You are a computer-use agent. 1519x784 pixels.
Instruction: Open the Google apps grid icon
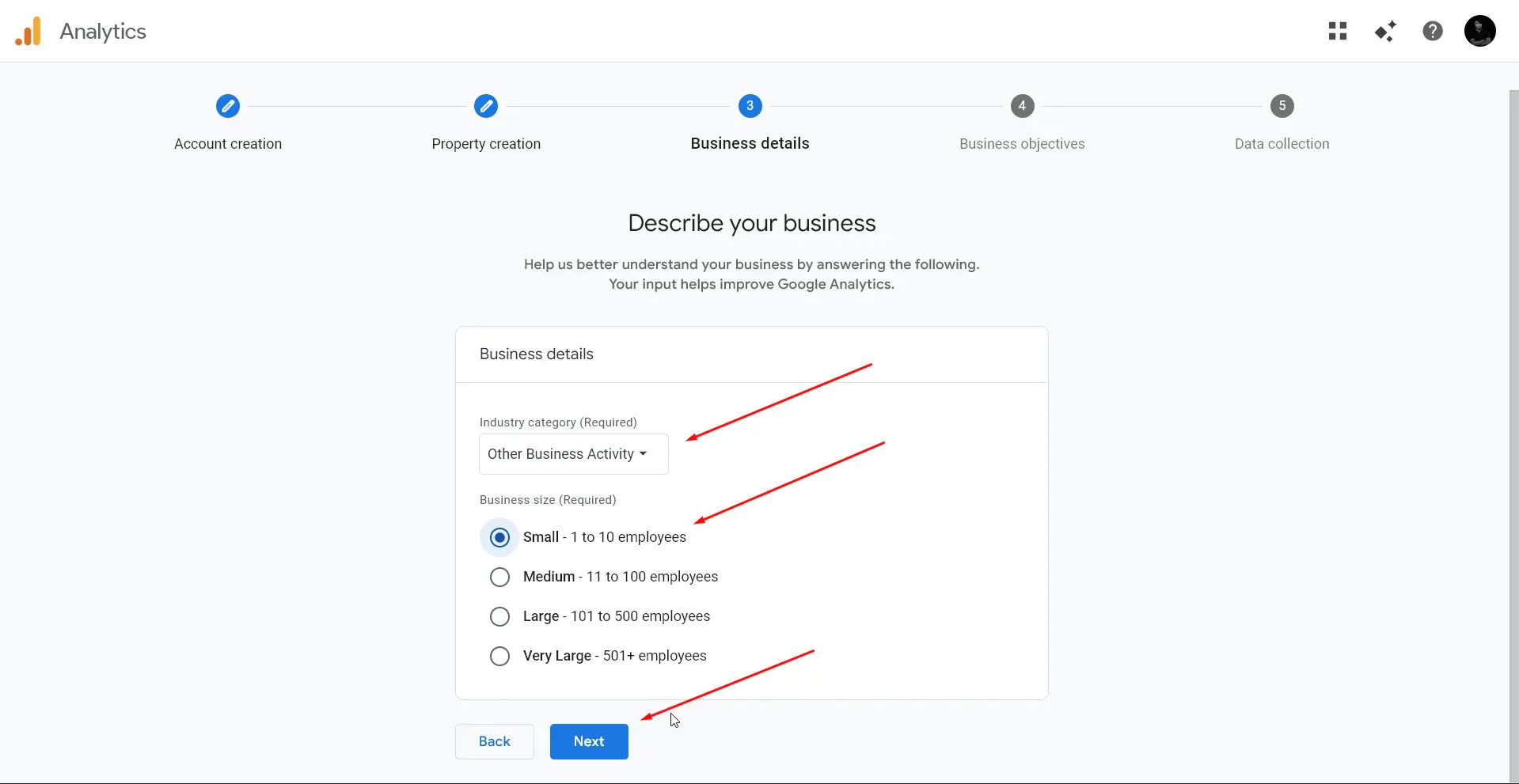[1338, 31]
